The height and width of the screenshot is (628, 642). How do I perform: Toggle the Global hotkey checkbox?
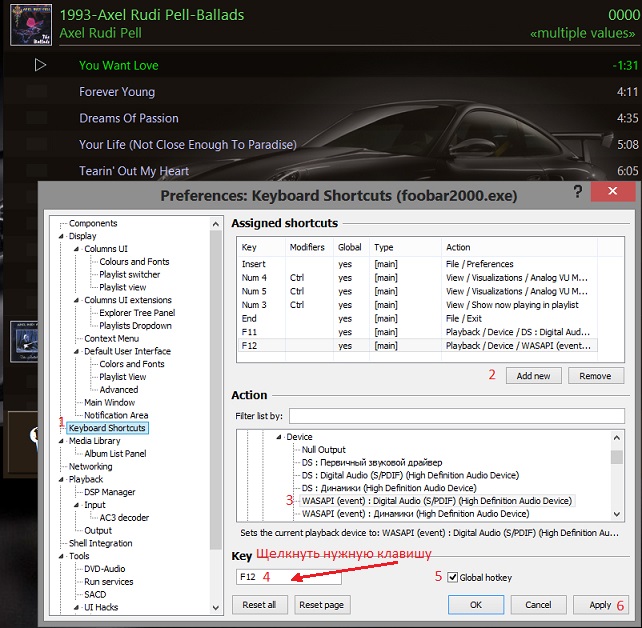tap(453, 577)
